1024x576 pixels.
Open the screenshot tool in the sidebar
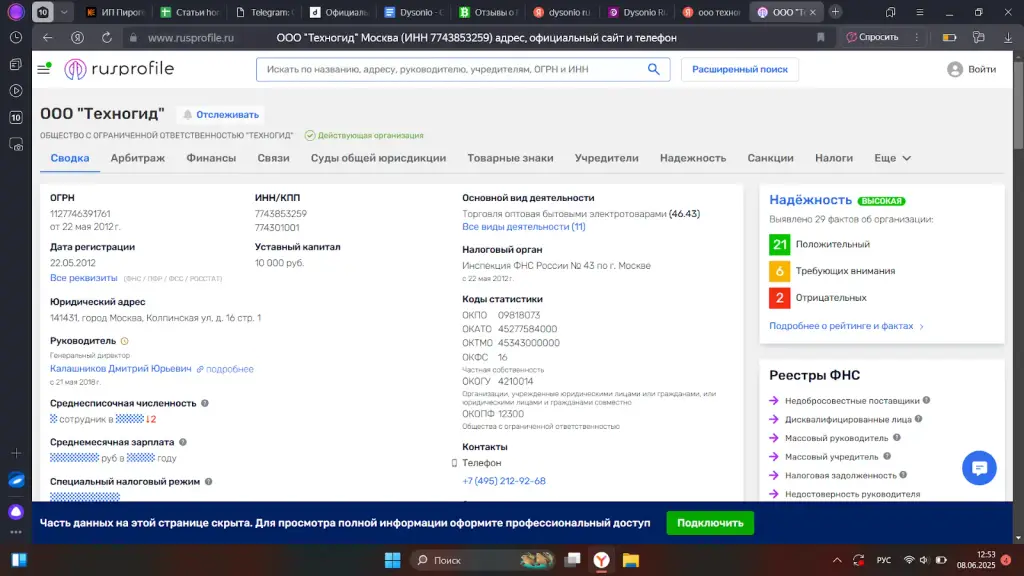(16, 144)
